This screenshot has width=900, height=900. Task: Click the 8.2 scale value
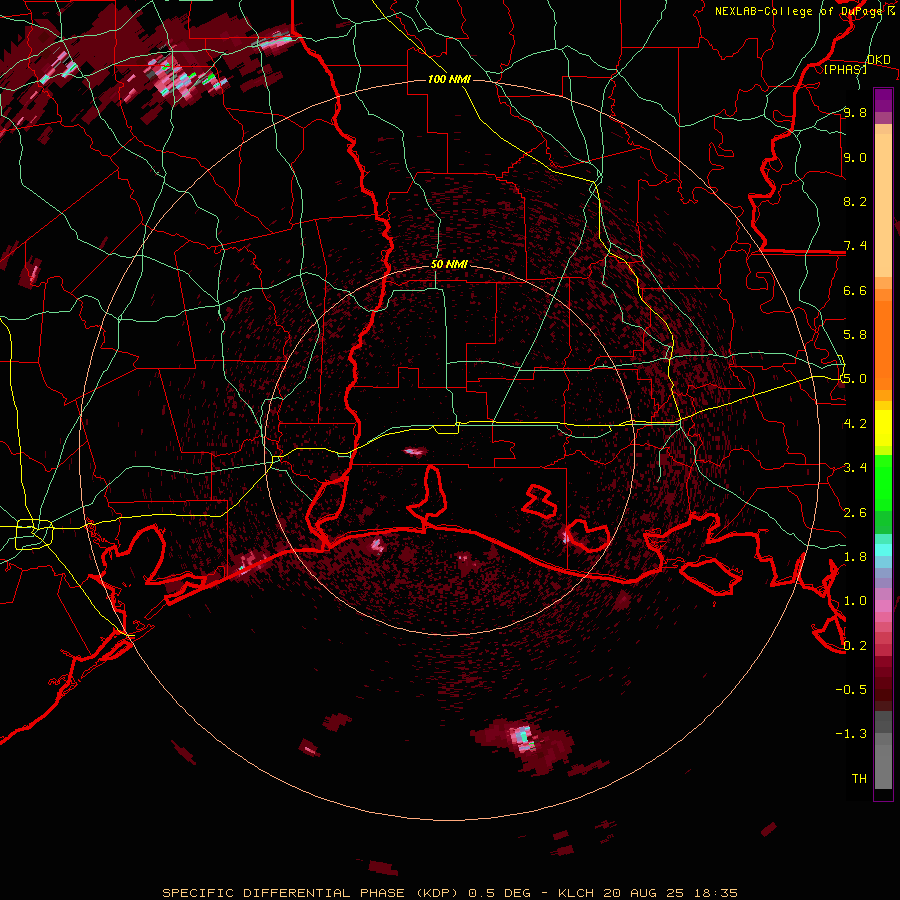(x=855, y=201)
